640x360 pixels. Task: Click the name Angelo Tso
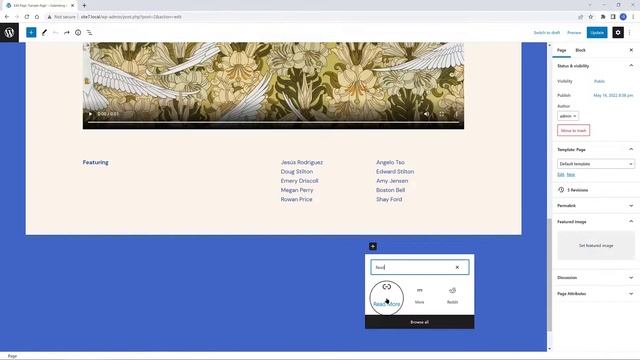coord(390,162)
